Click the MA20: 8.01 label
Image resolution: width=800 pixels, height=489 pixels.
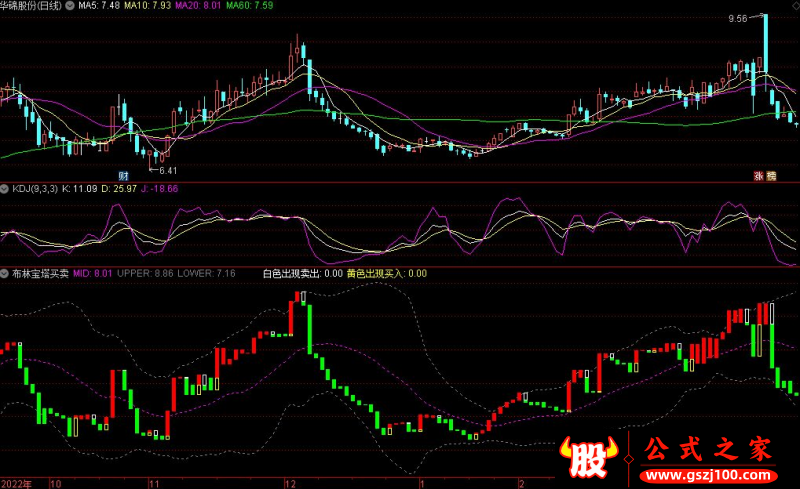click(x=198, y=6)
